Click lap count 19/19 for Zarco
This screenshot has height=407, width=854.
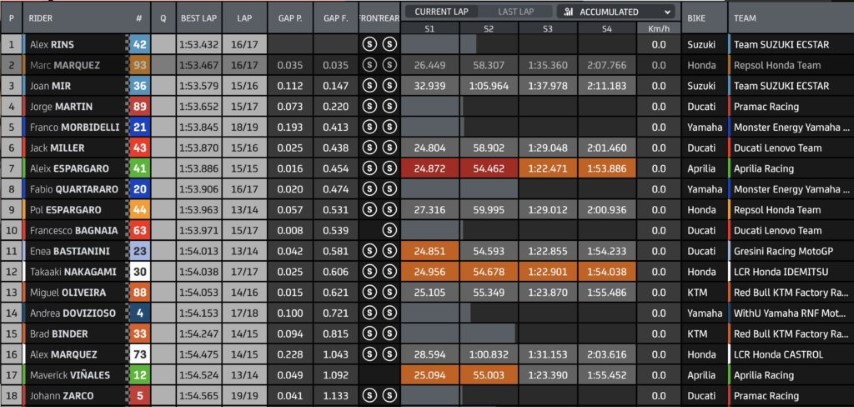point(245,396)
